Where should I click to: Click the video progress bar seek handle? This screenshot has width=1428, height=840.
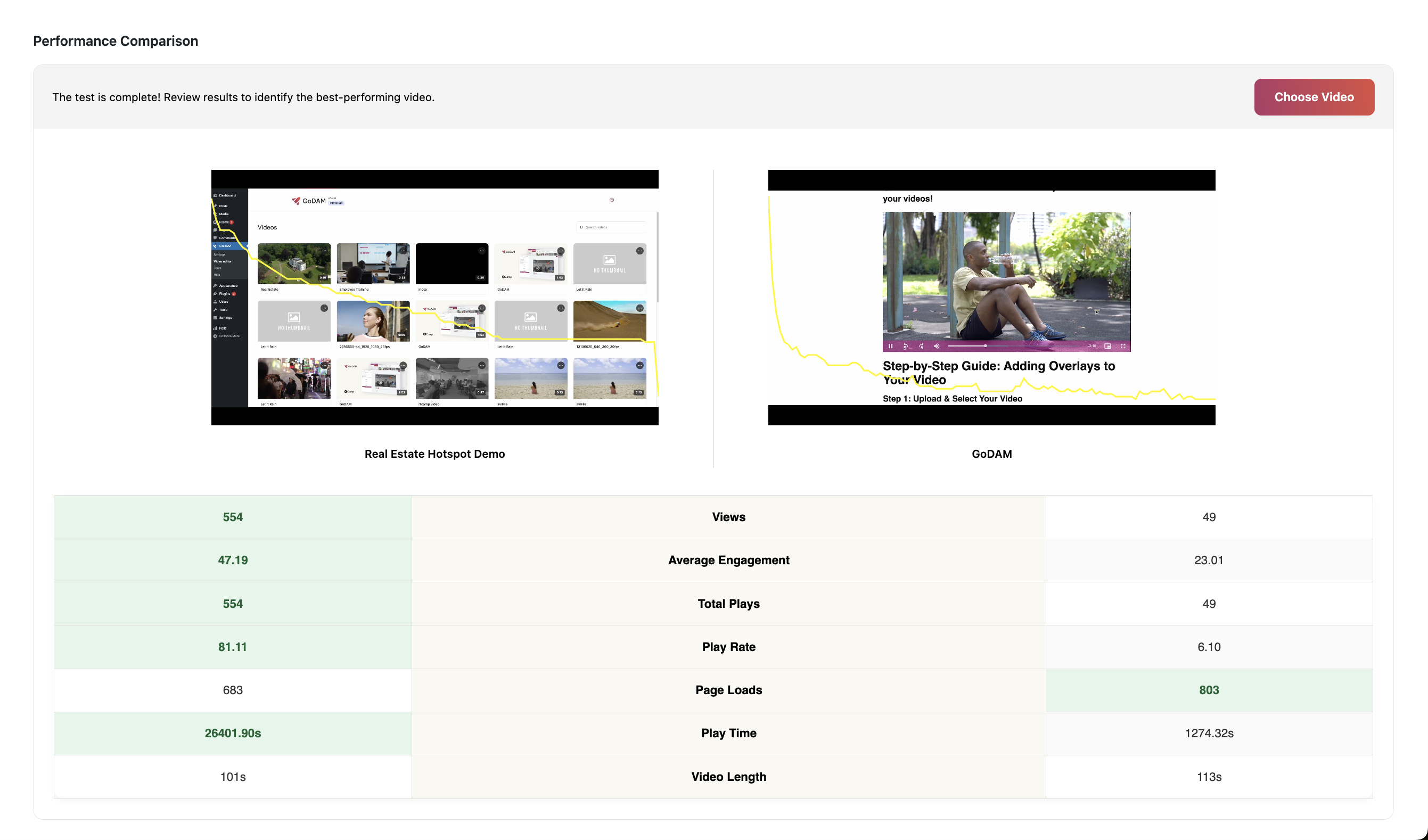click(985, 345)
